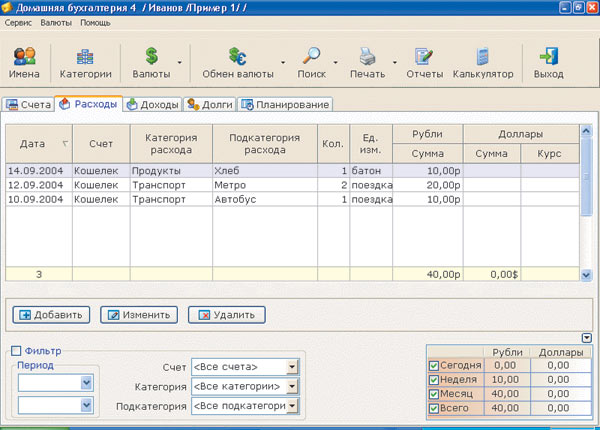
Task: Click the Хлеб subcategory cell
Action: [x=265, y=171]
